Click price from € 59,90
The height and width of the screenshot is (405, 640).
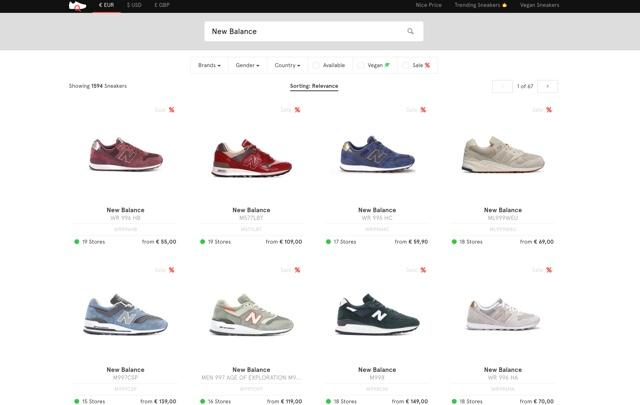[x=411, y=242]
